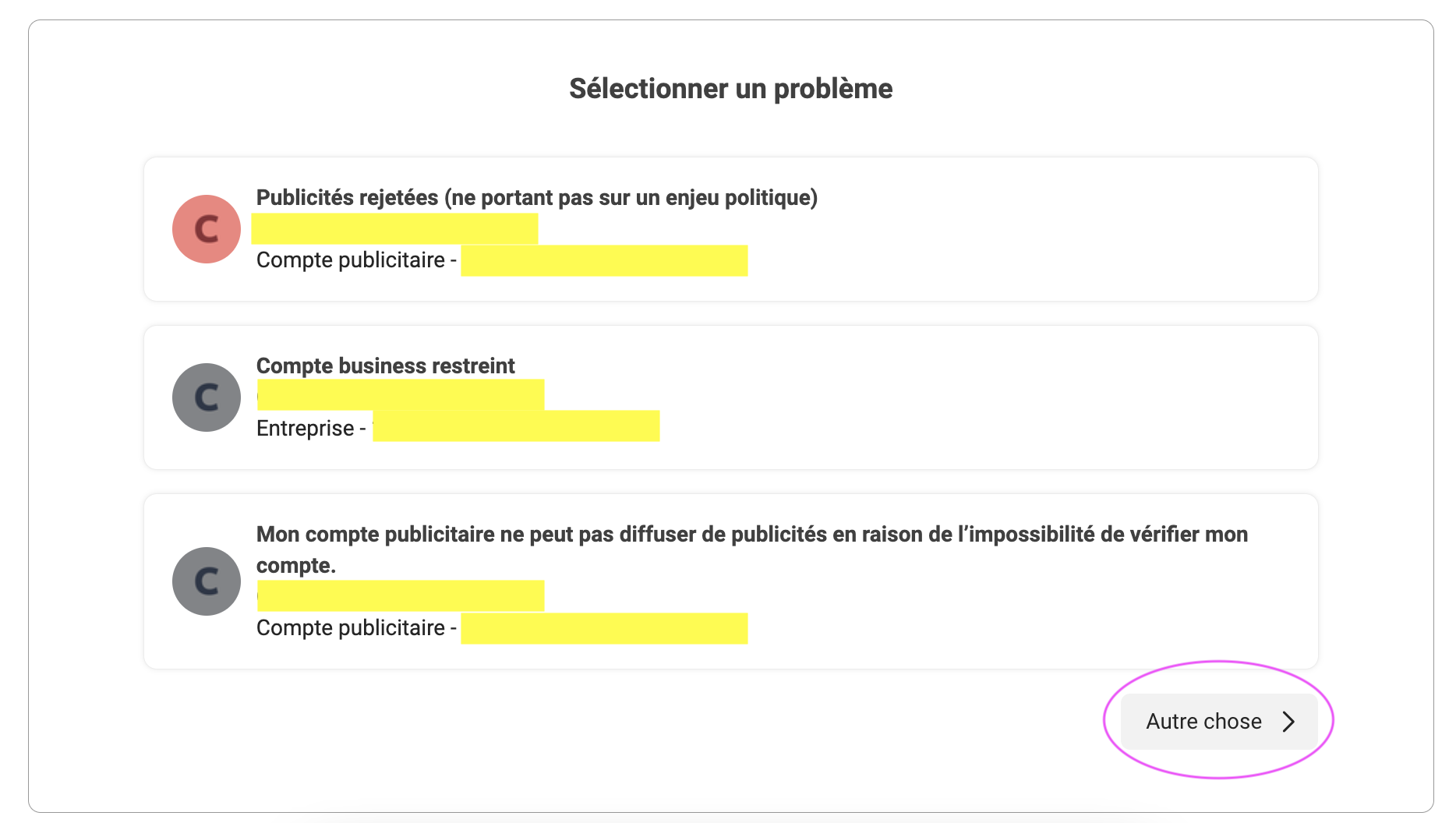Click the Compte publicitaire label under Publicités rejetées
Screen dimensions: 1456x823
coord(351,260)
